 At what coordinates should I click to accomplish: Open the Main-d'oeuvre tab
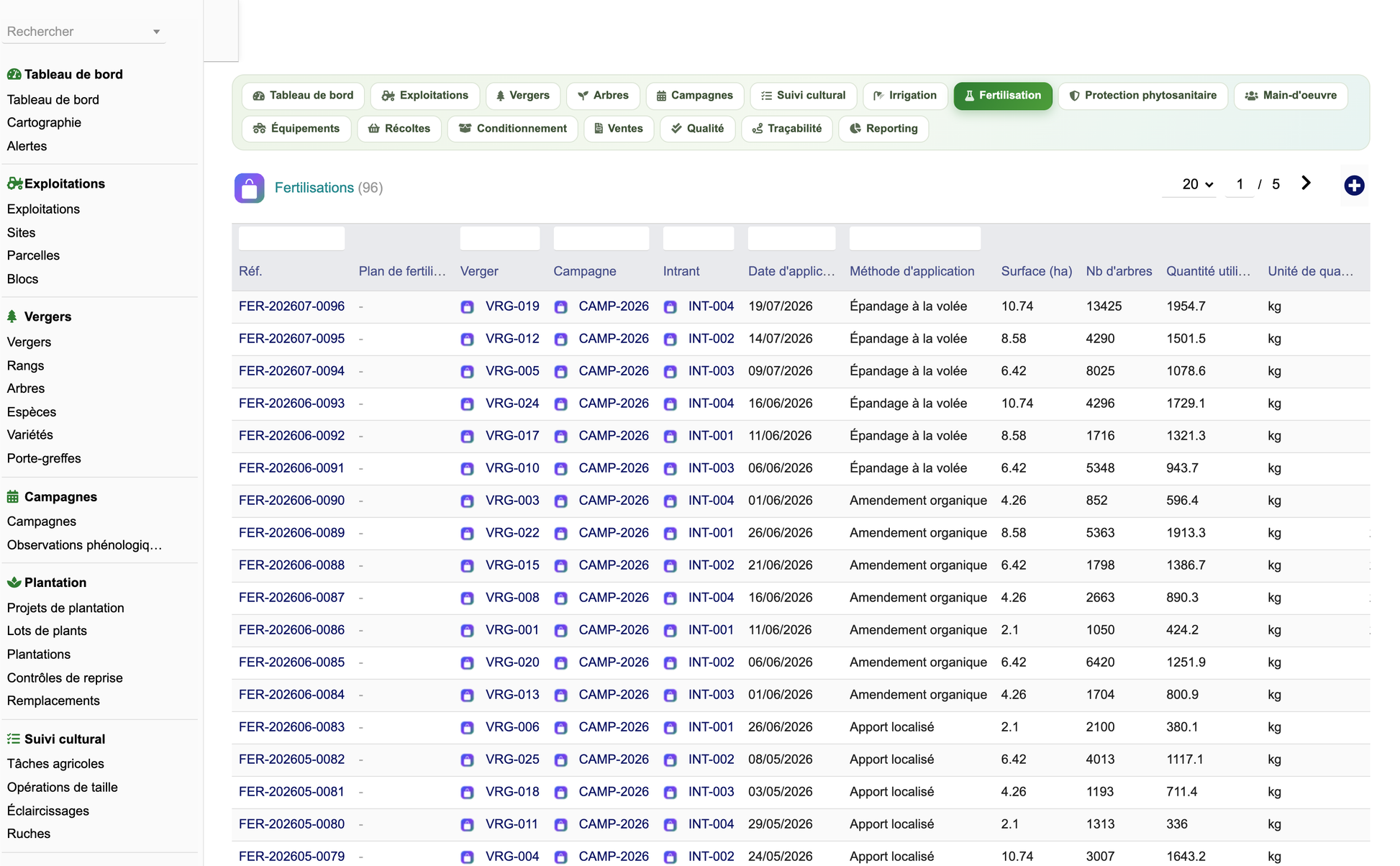pyautogui.click(x=1291, y=96)
